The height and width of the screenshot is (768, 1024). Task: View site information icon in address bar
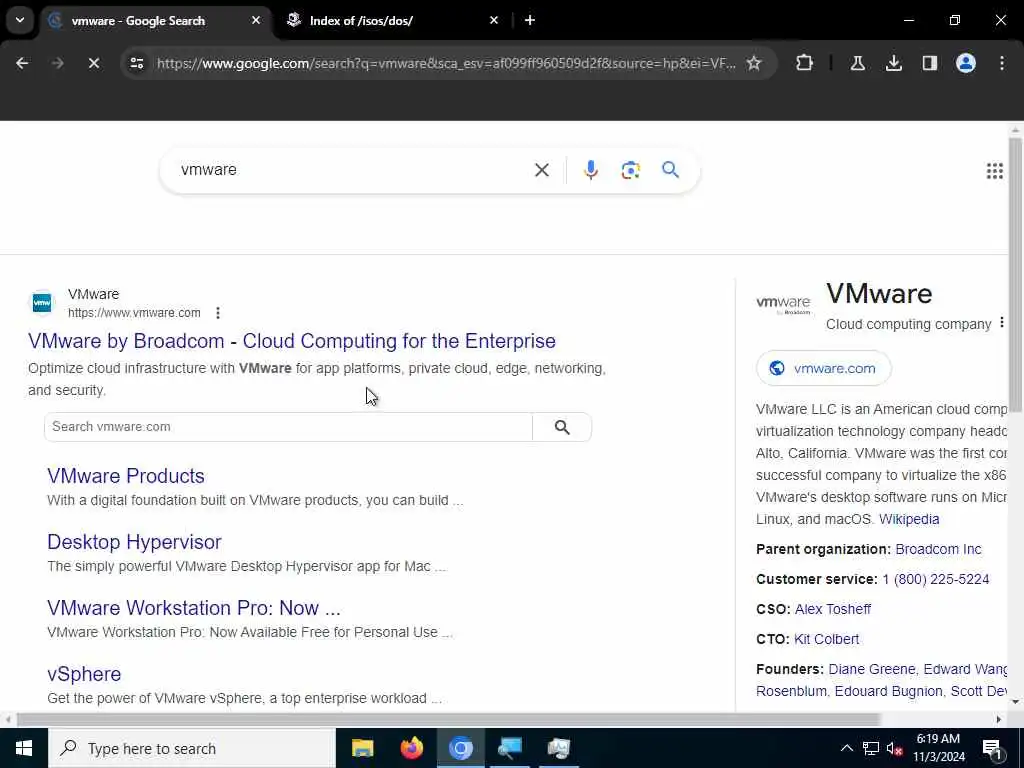pyautogui.click(x=136, y=63)
